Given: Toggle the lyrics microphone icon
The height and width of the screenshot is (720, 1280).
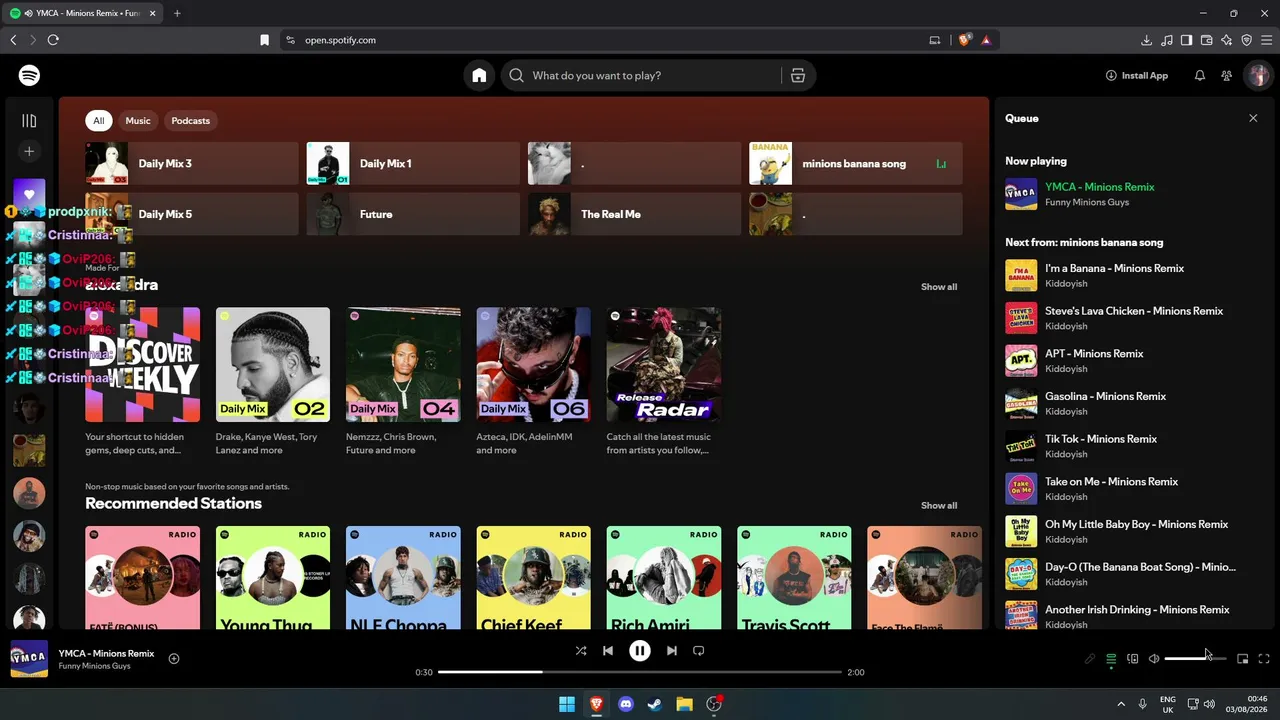Looking at the screenshot, I should coord(1090,659).
